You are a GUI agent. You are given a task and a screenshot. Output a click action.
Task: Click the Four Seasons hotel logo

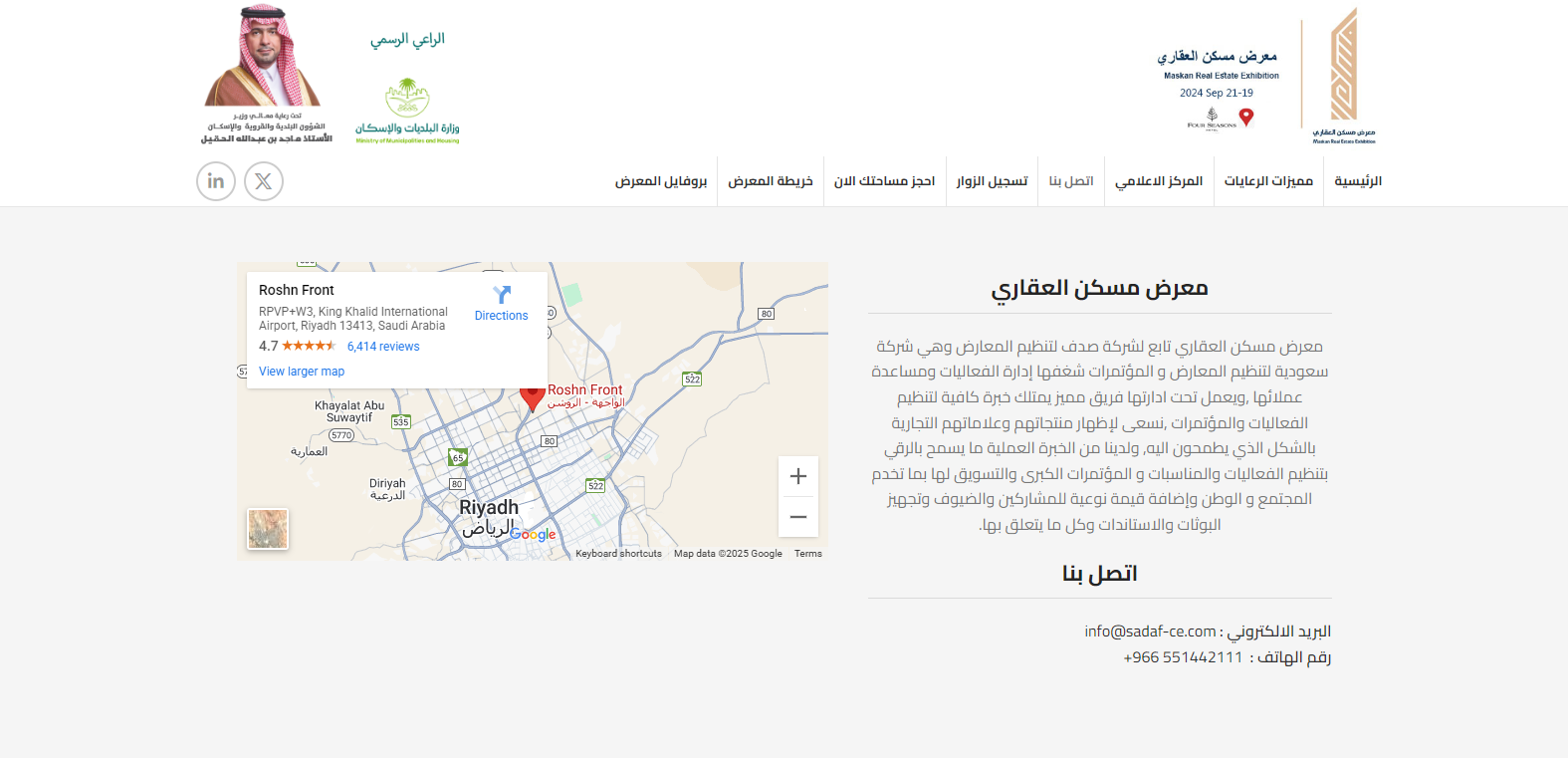click(x=1212, y=119)
